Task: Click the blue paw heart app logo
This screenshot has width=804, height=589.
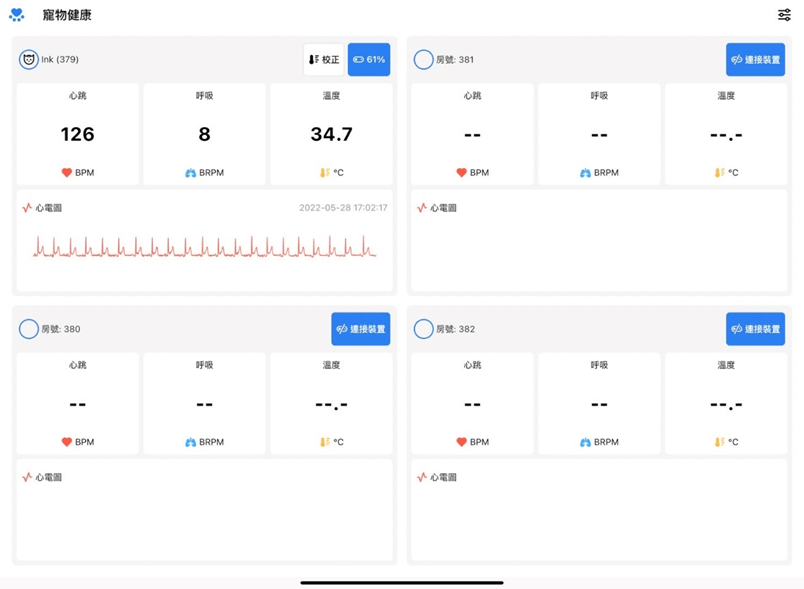Action: pos(16,15)
